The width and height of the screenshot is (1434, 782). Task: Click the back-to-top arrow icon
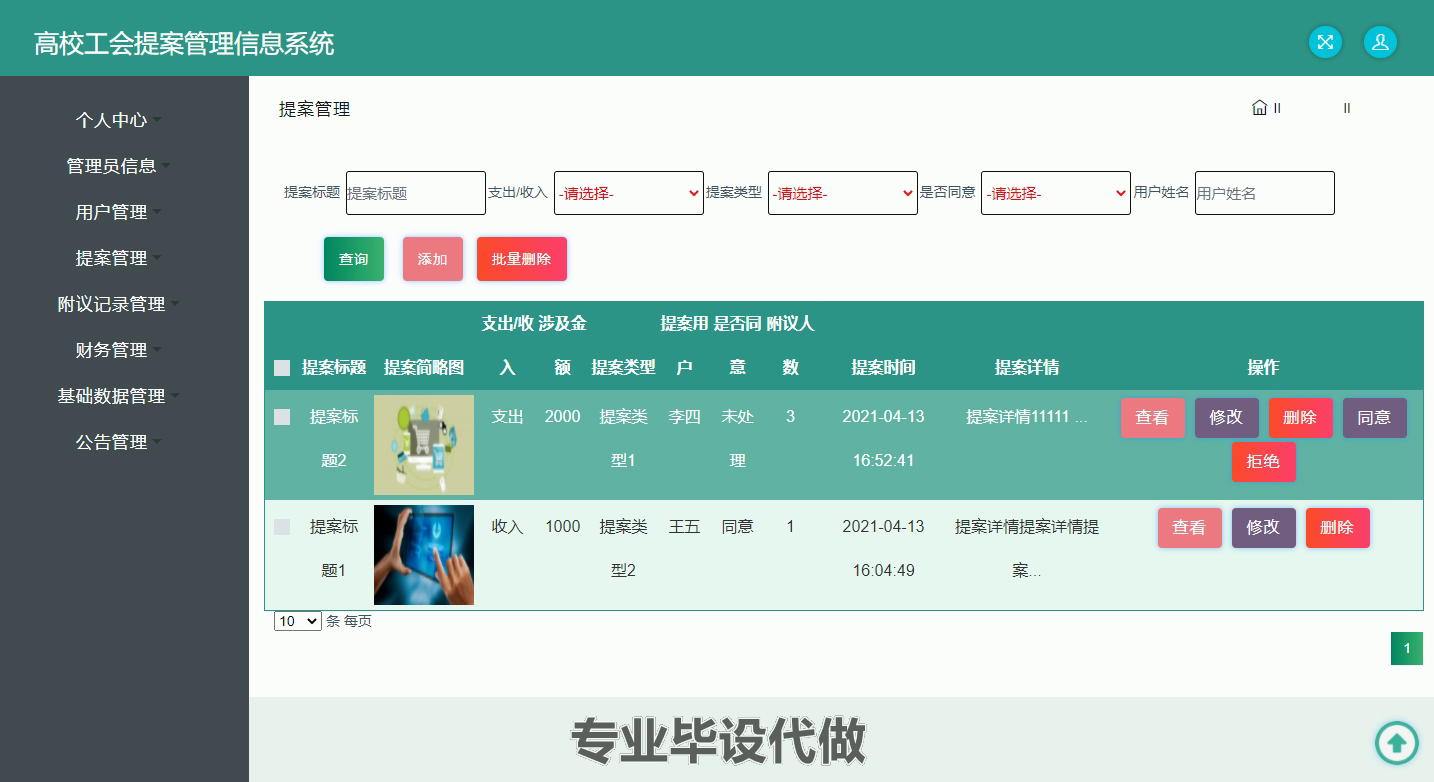(1397, 743)
